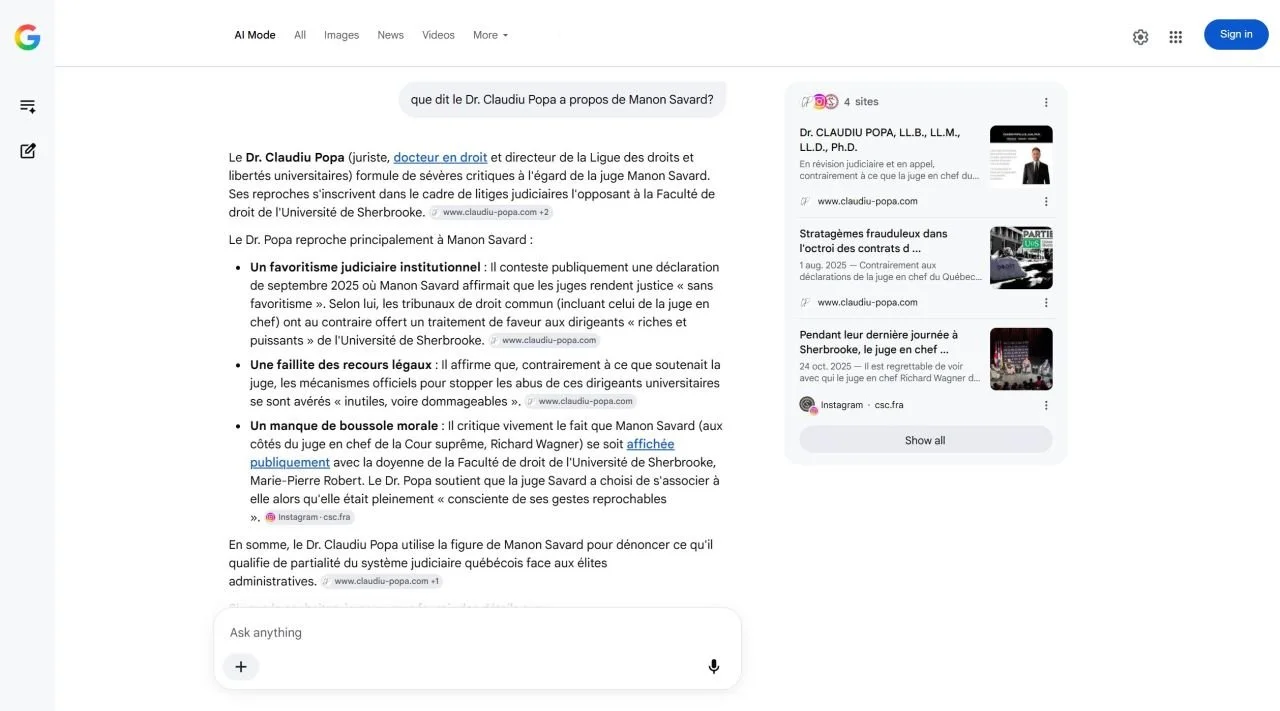
Task: Open the 'docteur en droit' link
Action: 440,157
